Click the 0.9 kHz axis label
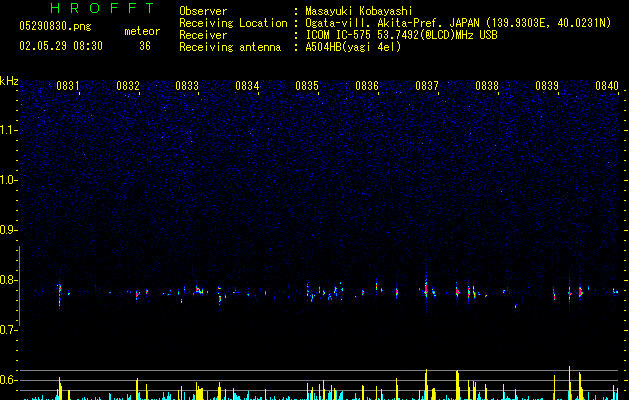 (x=9, y=230)
